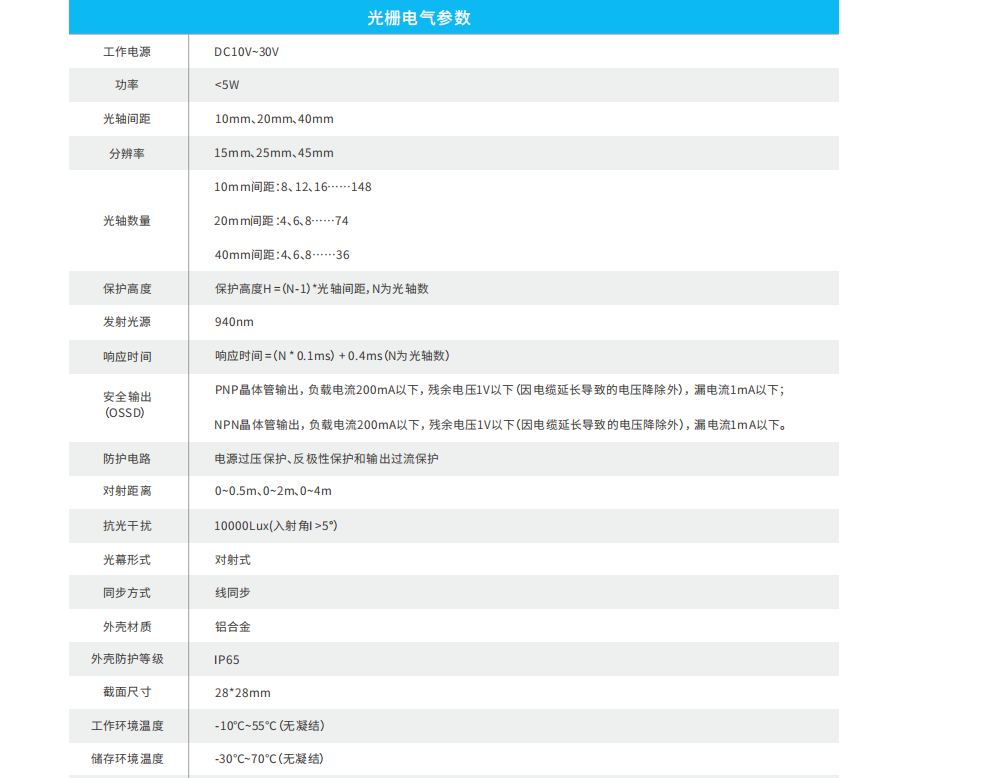Select the 对射距离 row label

[127, 491]
